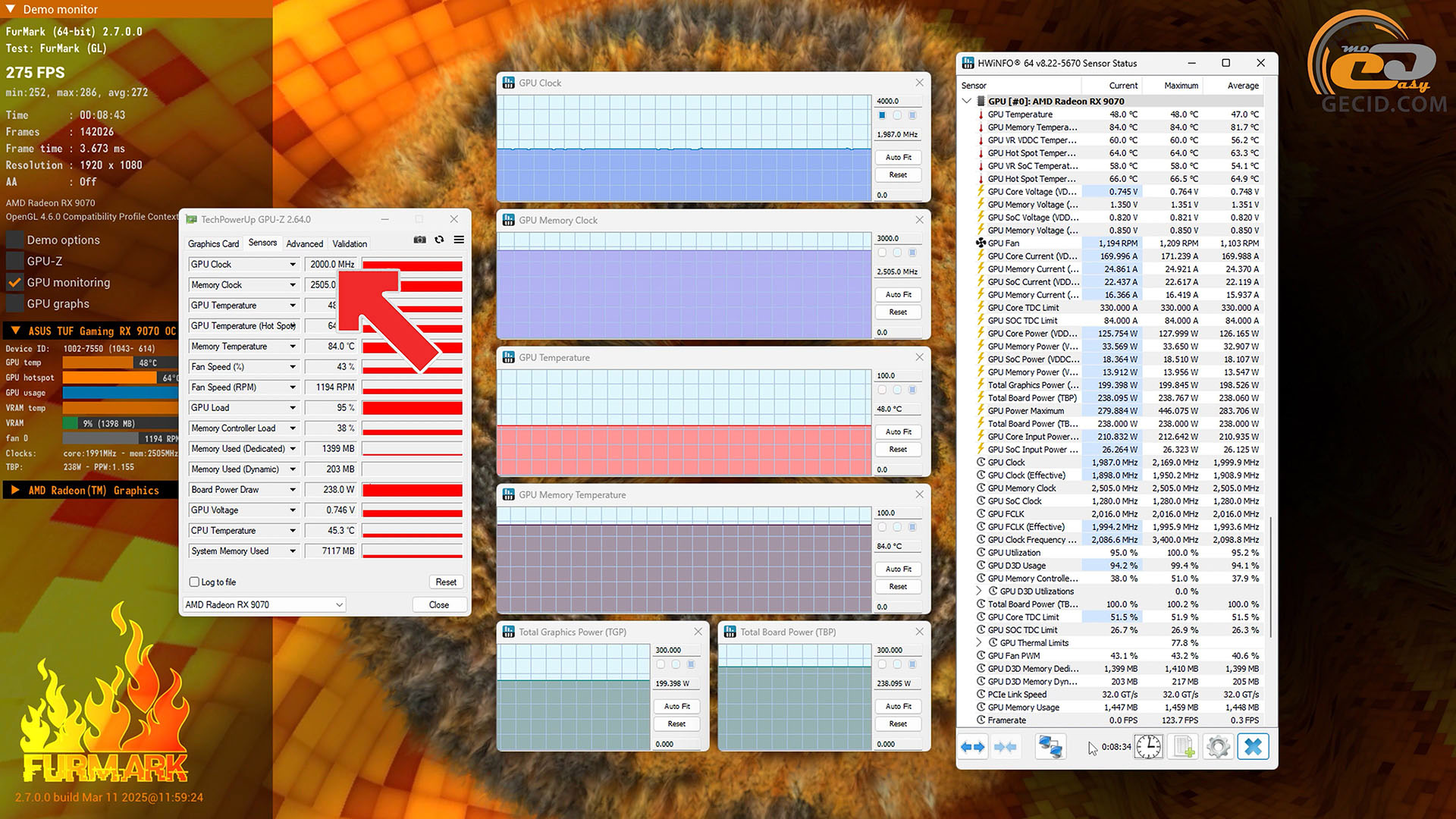Click GPU Temperature graph window title icon
Image resolution: width=1456 pixels, height=819 pixels.
pos(509,357)
